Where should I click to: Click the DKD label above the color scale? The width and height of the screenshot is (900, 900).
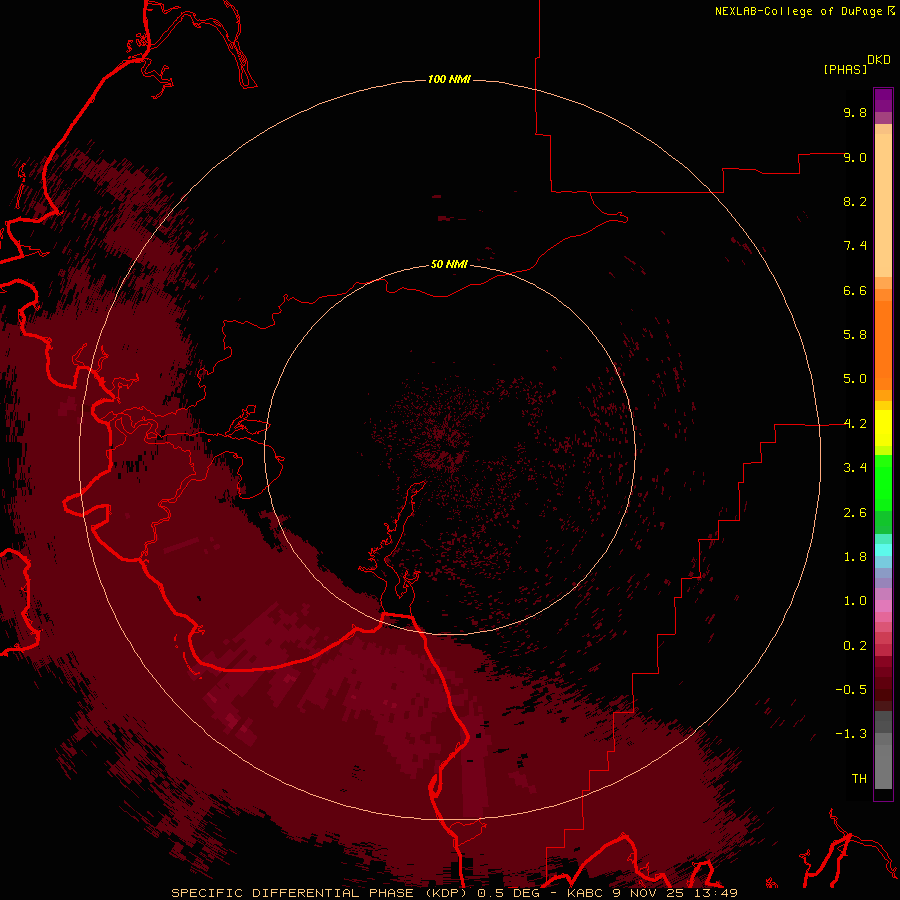tap(879, 60)
